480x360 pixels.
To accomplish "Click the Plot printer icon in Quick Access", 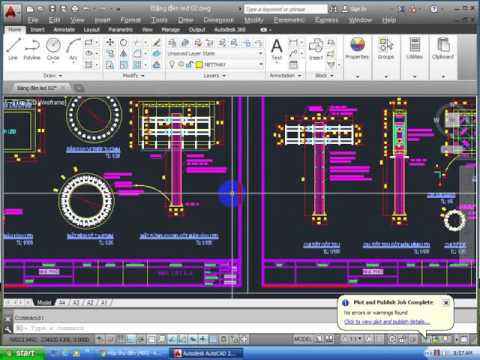I will (x=76, y=9).
